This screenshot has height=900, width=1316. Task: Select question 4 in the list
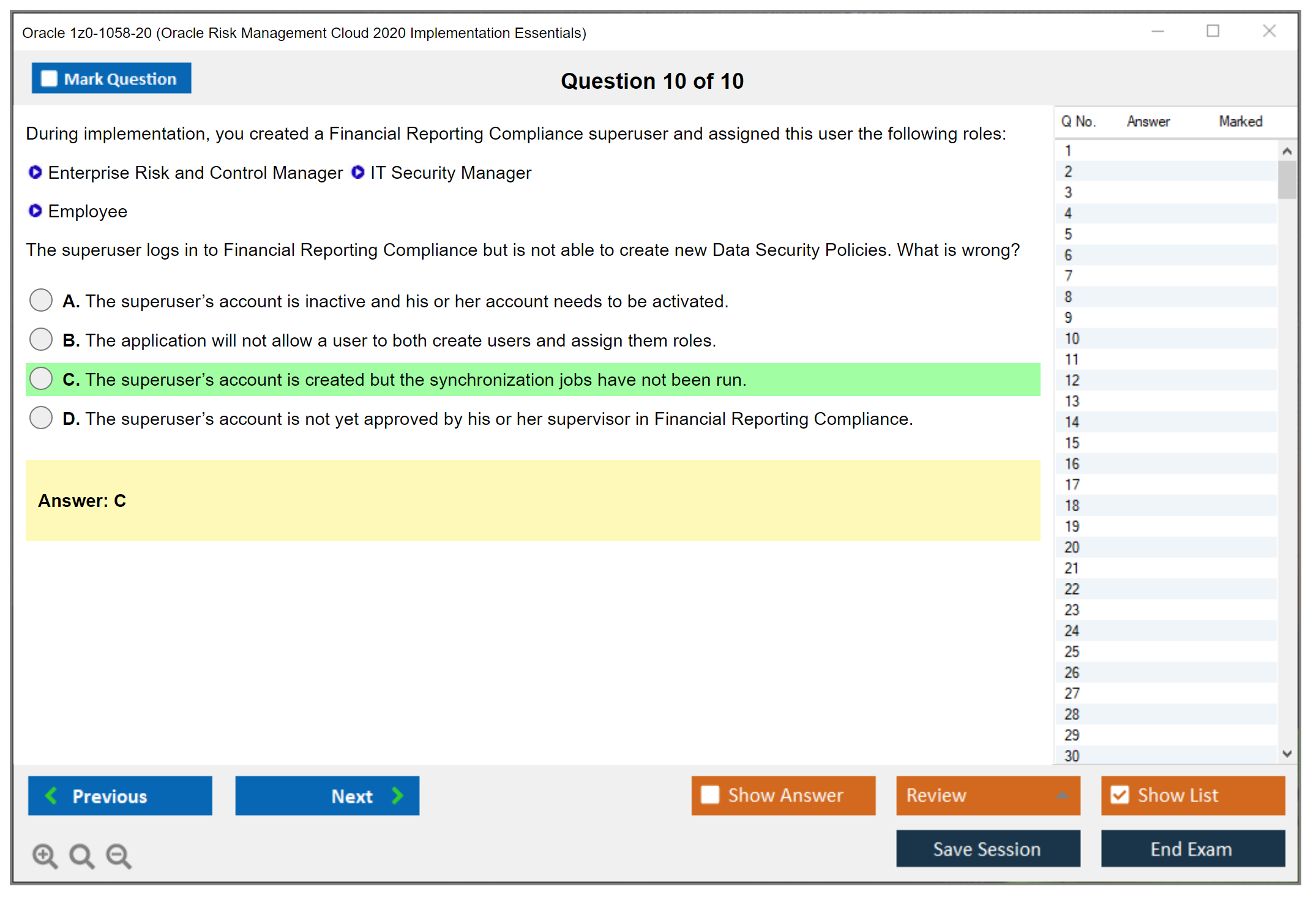pos(1166,213)
